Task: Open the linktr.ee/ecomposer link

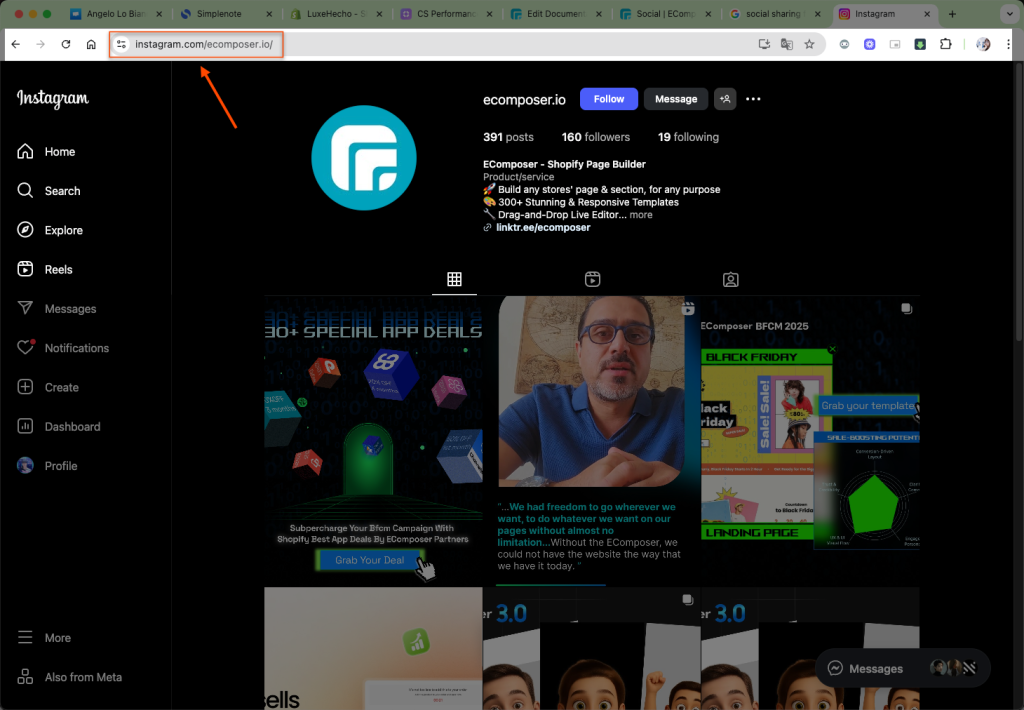Action: click(x=542, y=228)
